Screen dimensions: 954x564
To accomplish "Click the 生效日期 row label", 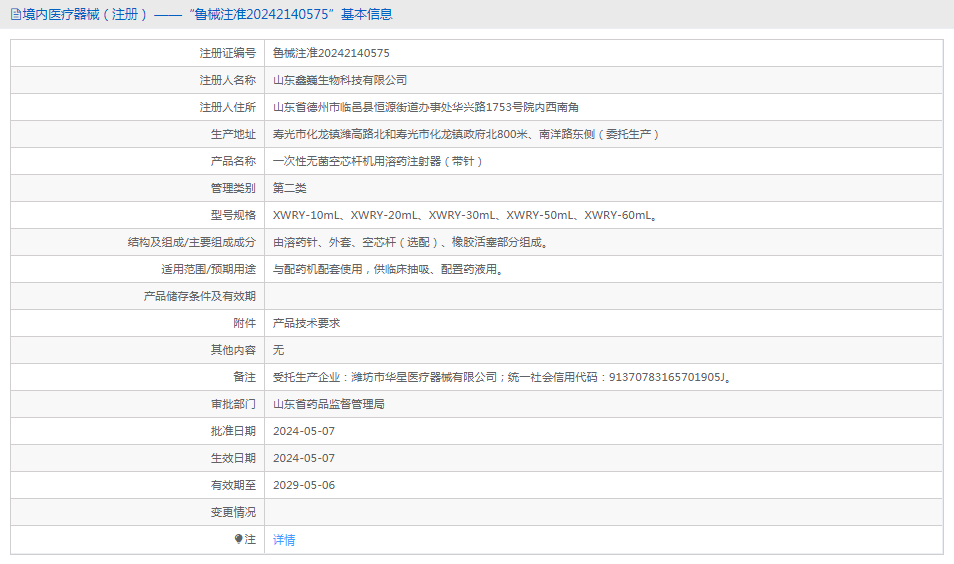I will coord(233,458).
